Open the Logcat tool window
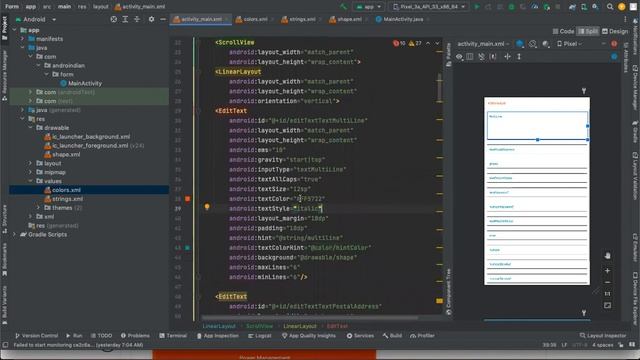This screenshot has width=640, height=360. tap(260, 336)
